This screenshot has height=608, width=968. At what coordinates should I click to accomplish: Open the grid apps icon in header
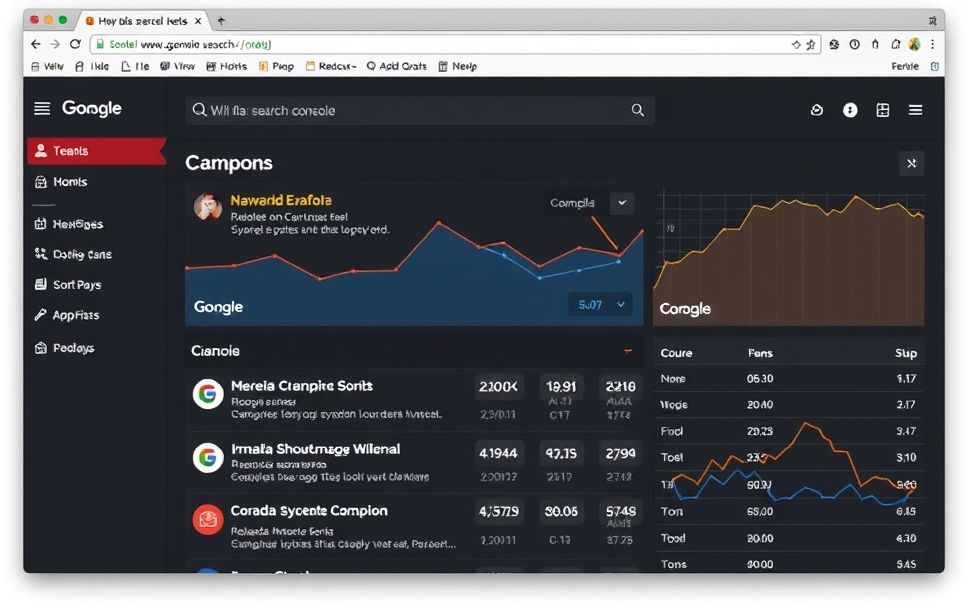tap(882, 110)
